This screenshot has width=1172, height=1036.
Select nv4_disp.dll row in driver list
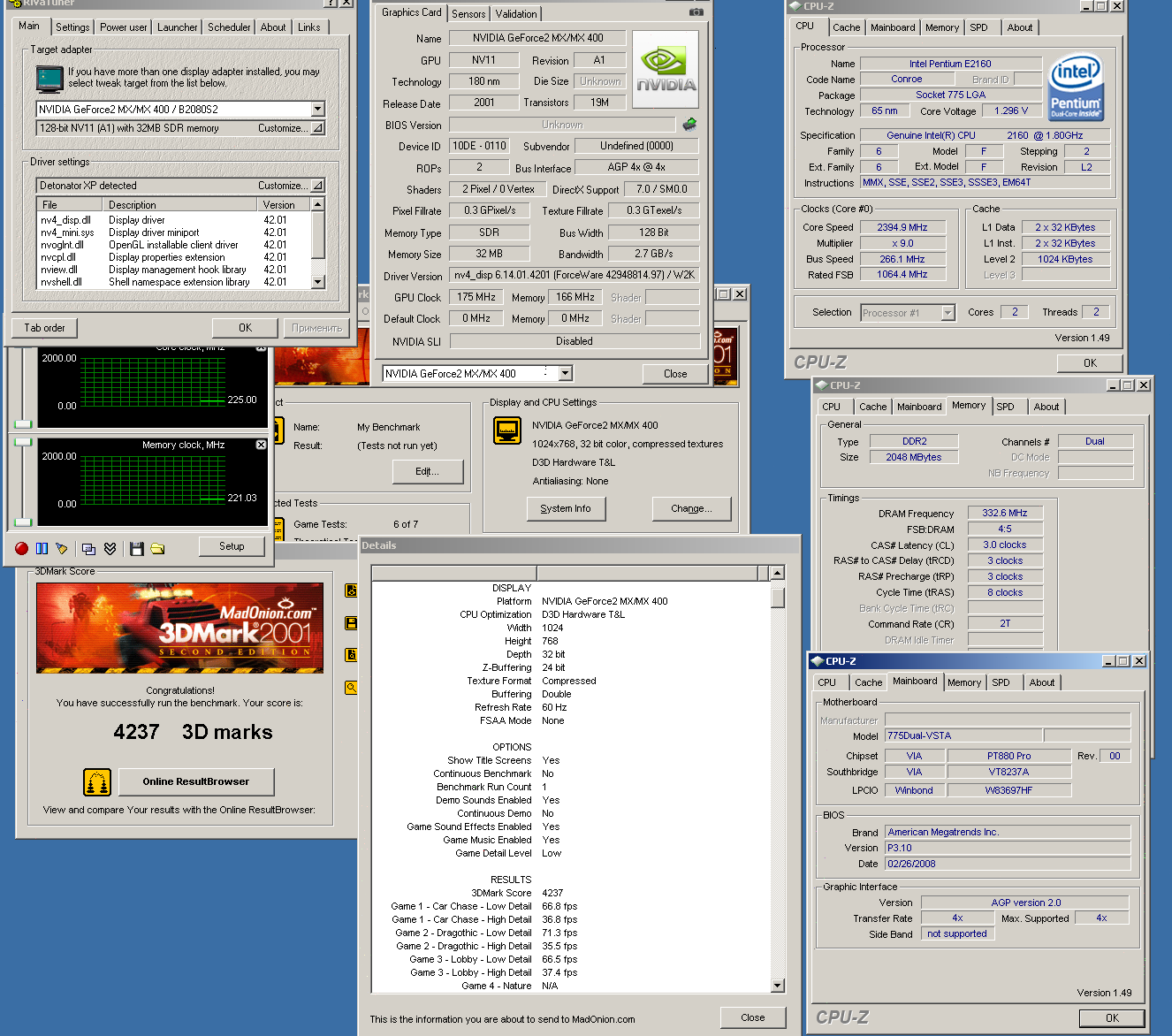pyautogui.click(x=174, y=220)
